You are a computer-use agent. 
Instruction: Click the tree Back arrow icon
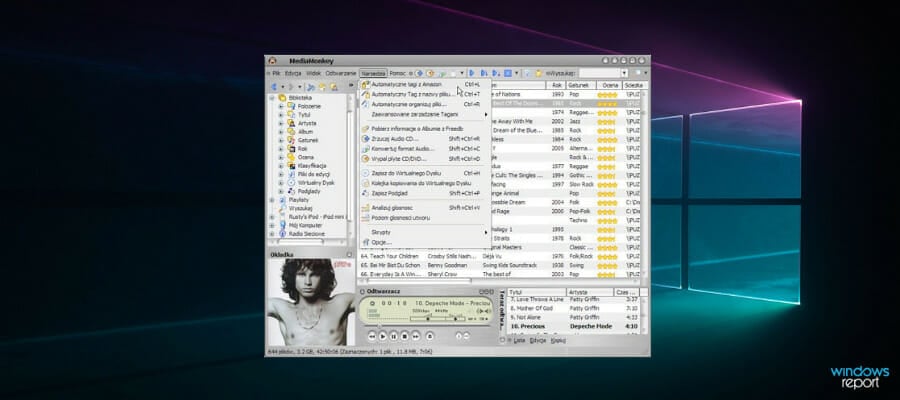tap(274, 87)
